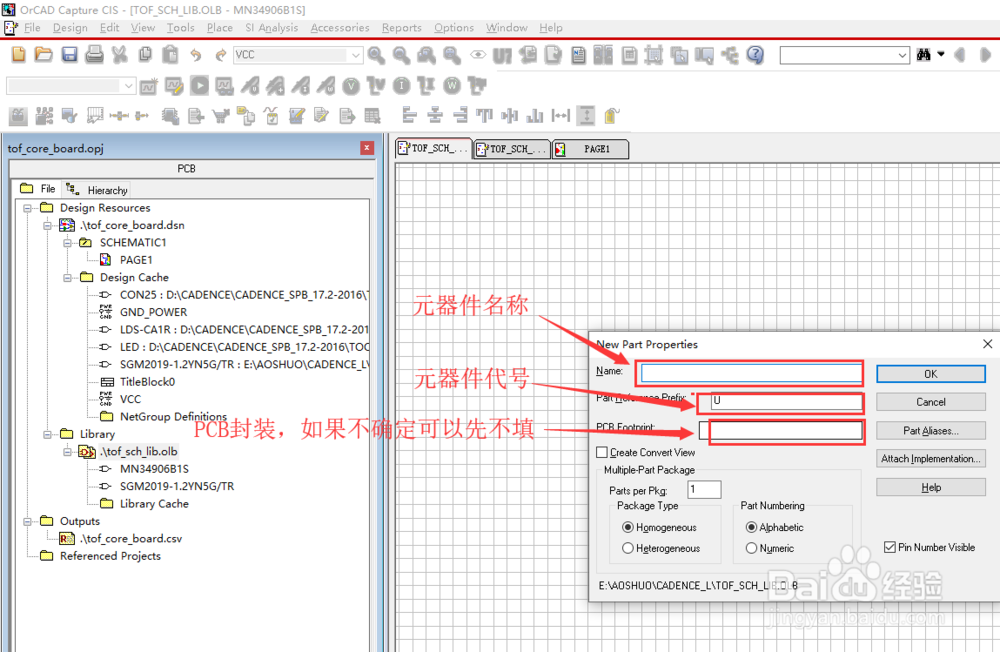
Task: Paste using the clipboard icon
Action: click(x=170, y=55)
